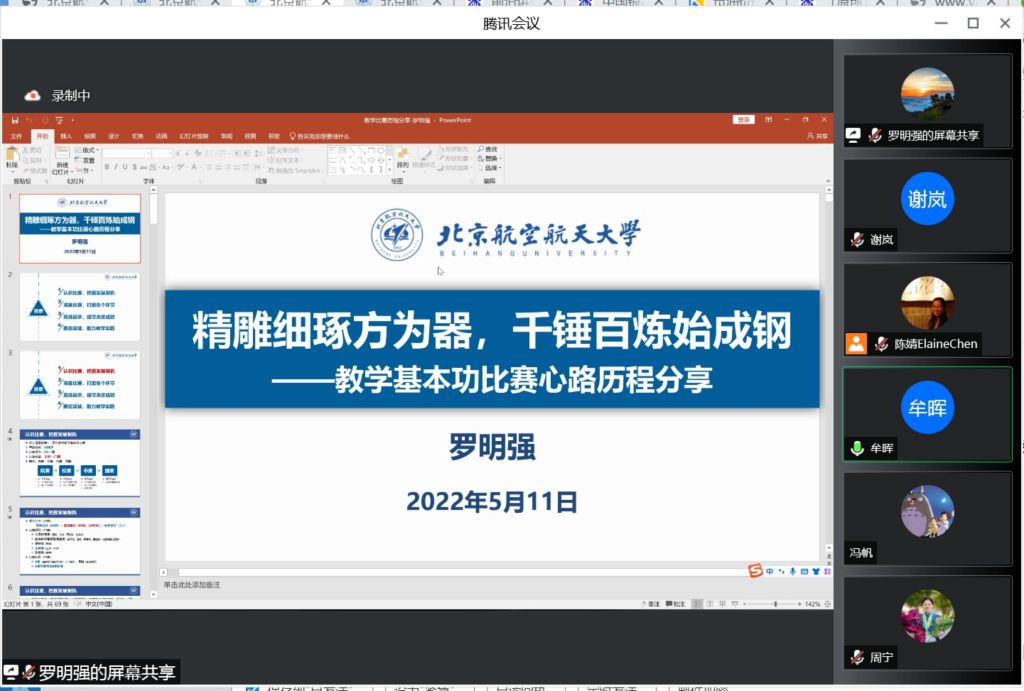Expand the Select (选择) dropdown in editing group
Viewport: 1024px width, 691px height.
tap(491, 169)
